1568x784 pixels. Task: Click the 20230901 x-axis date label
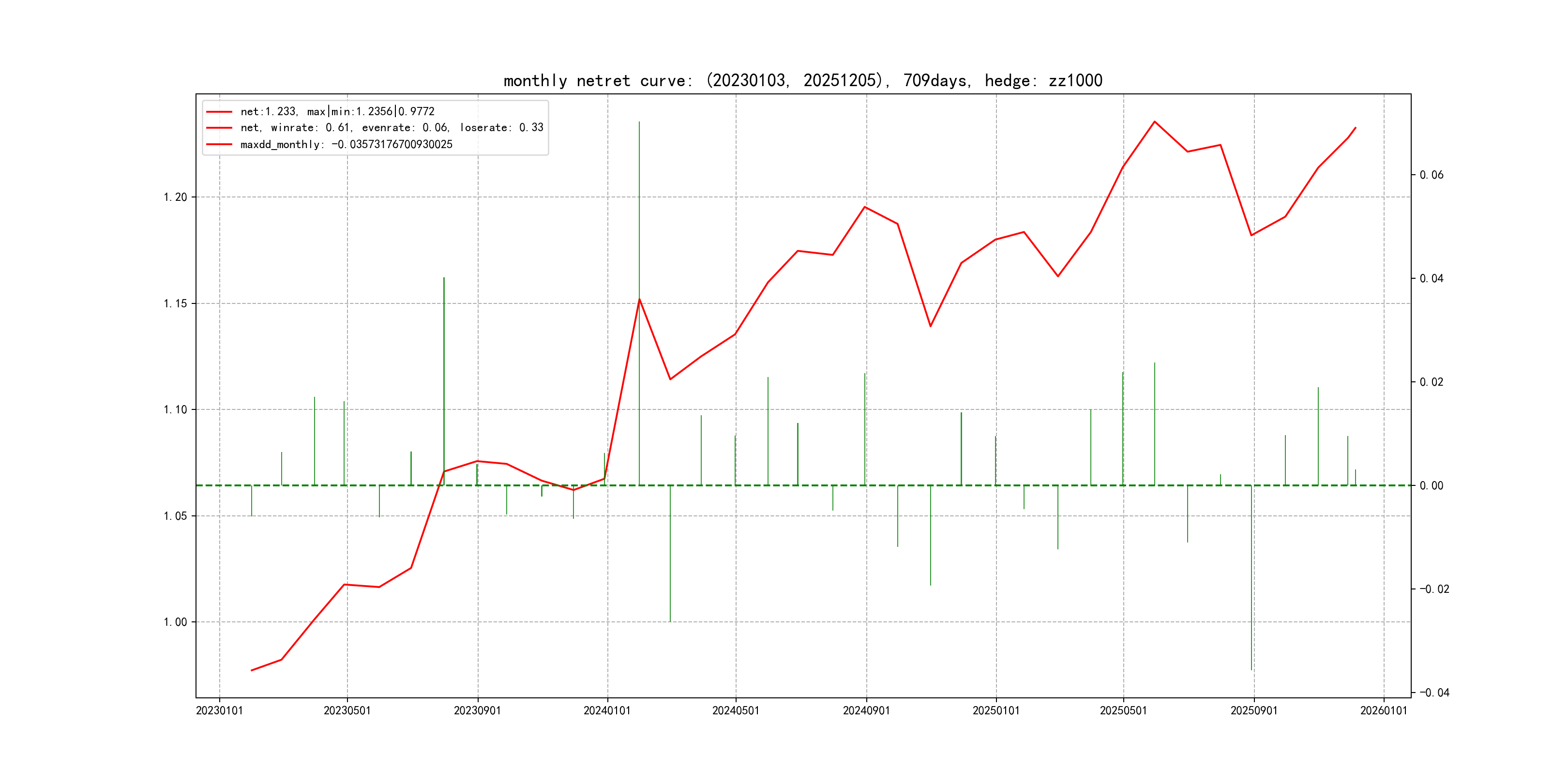477,711
